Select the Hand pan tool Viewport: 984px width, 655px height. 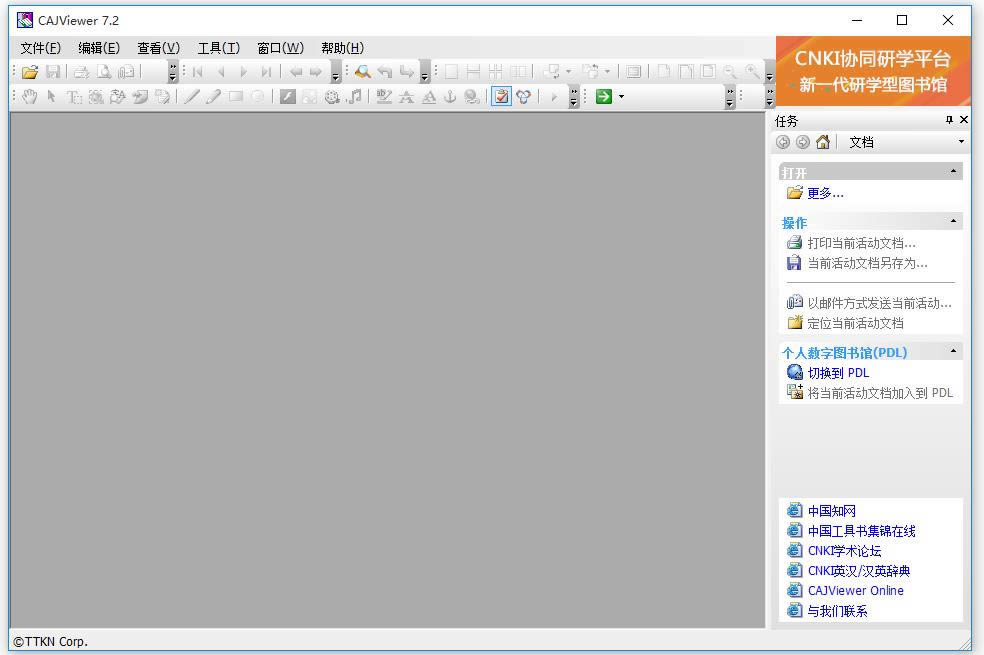(x=29, y=97)
